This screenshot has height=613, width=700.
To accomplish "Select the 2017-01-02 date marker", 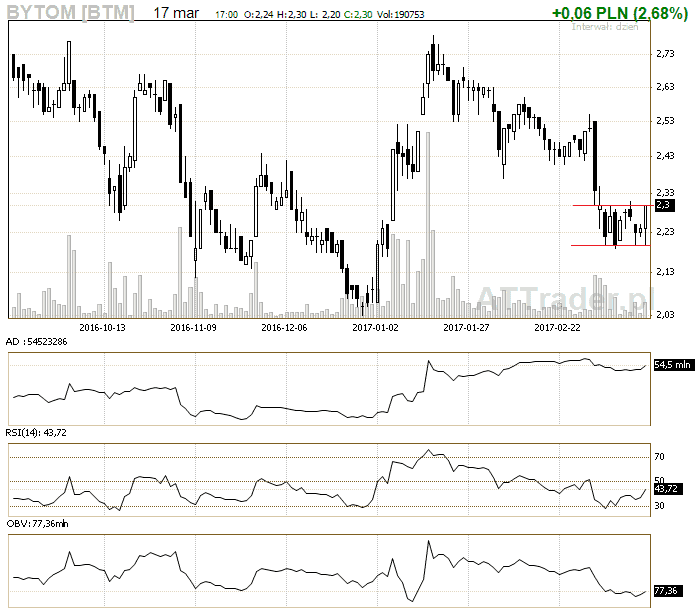I will click(x=376, y=326).
